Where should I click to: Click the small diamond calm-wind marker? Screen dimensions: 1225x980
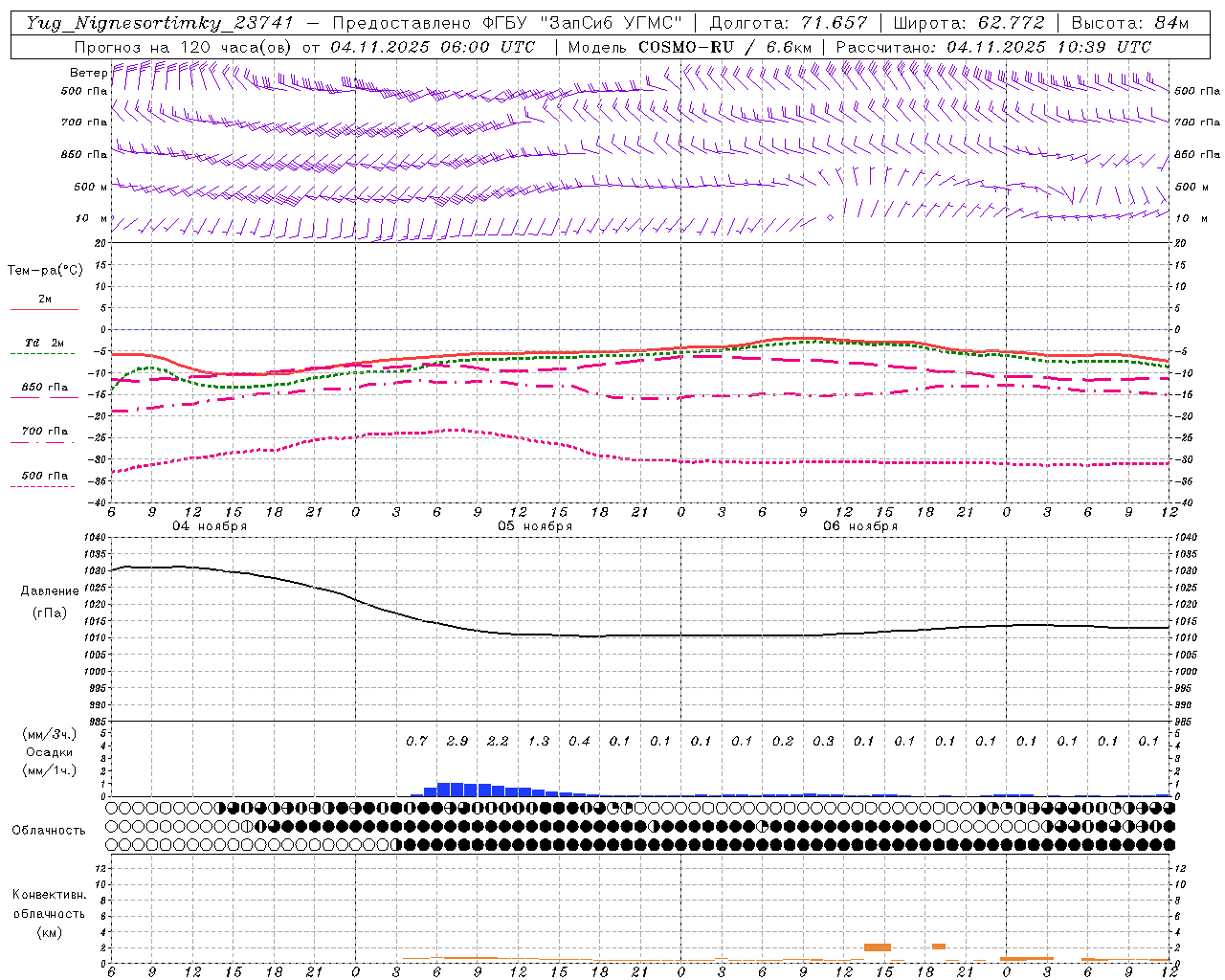click(830, 218)
